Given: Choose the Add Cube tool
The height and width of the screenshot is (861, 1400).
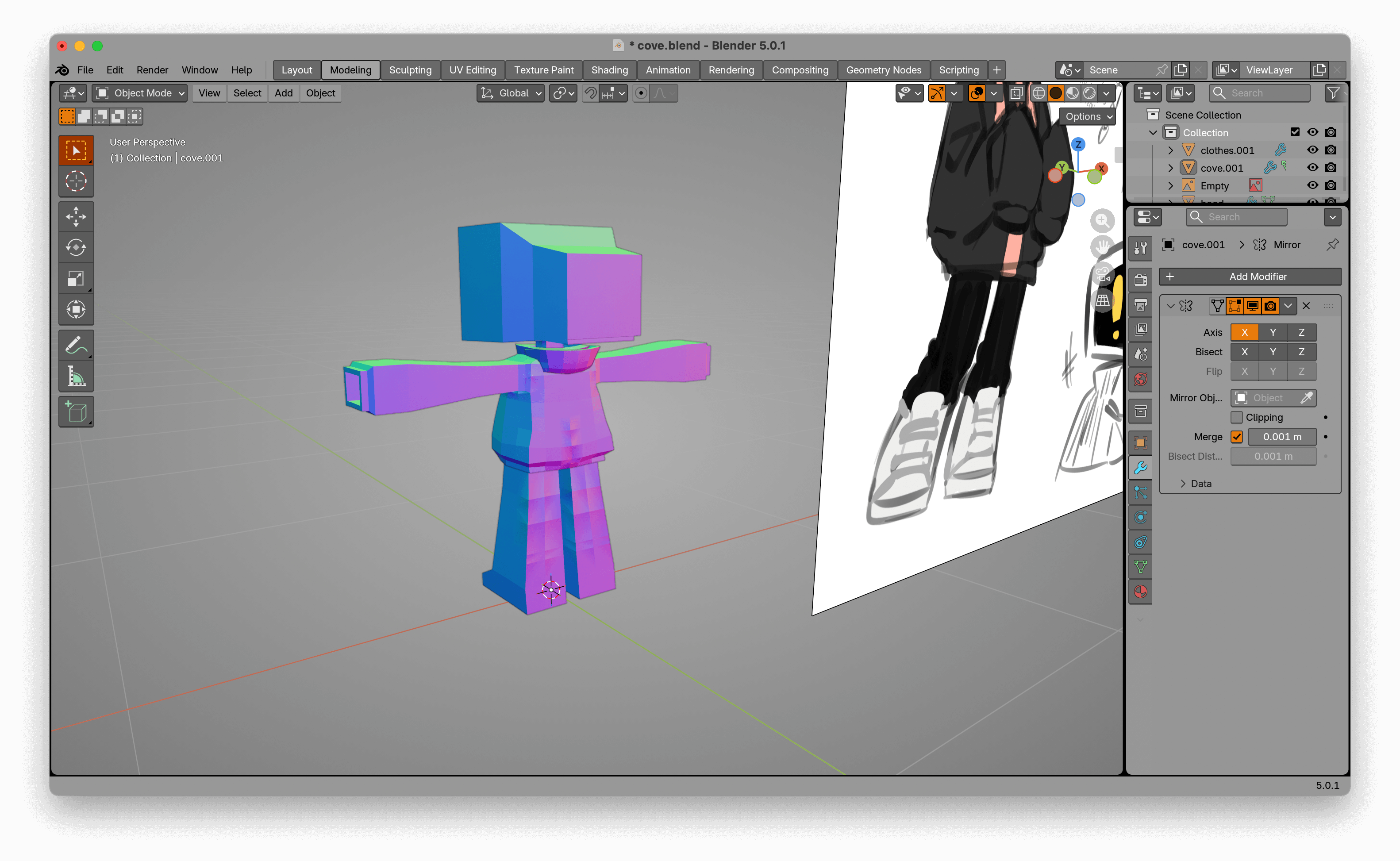Looking at the screenshot, I should pyautogui.click(x=76, y=411).
